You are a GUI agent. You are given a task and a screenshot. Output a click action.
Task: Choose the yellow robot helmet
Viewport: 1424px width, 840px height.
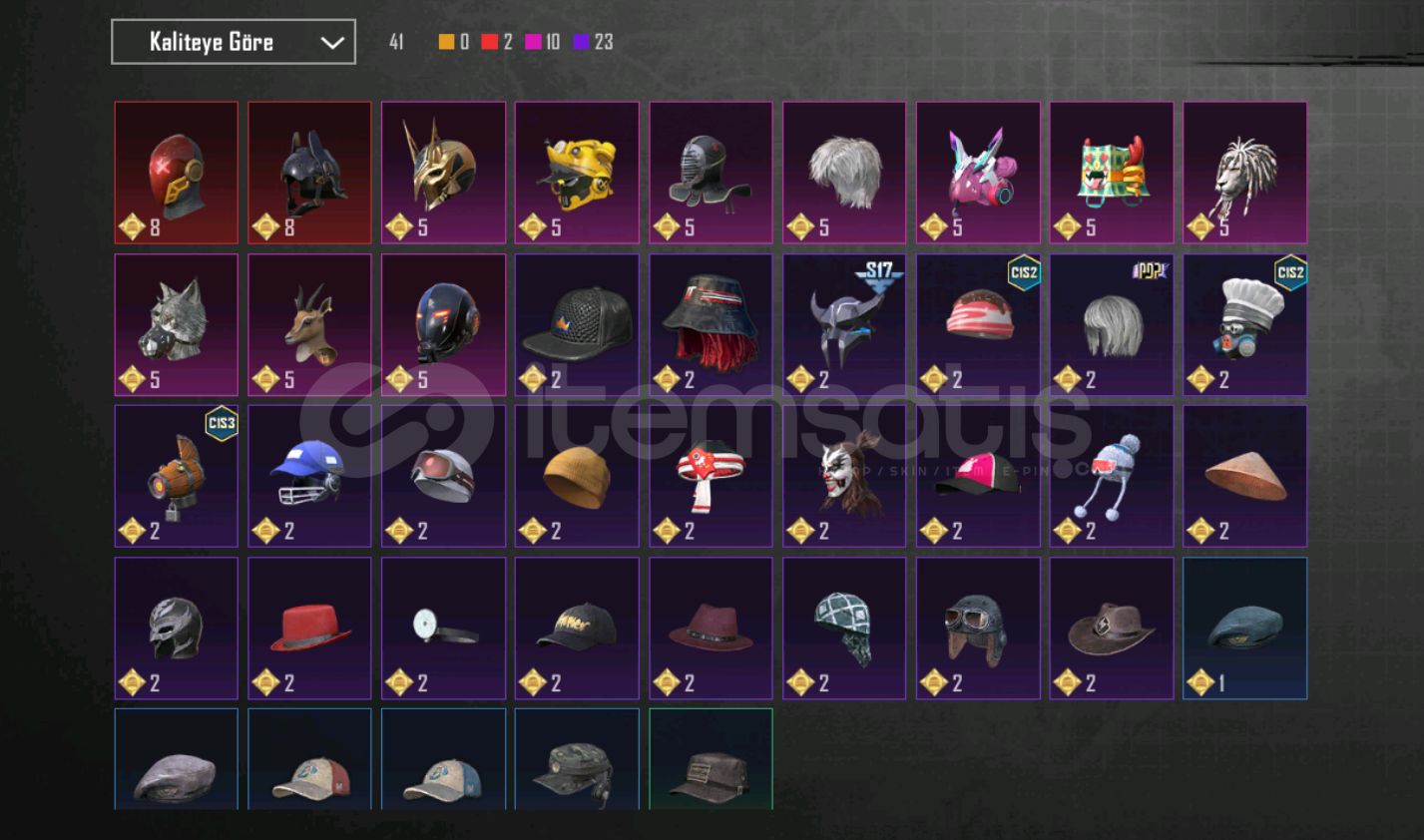[x=577, y=173]
